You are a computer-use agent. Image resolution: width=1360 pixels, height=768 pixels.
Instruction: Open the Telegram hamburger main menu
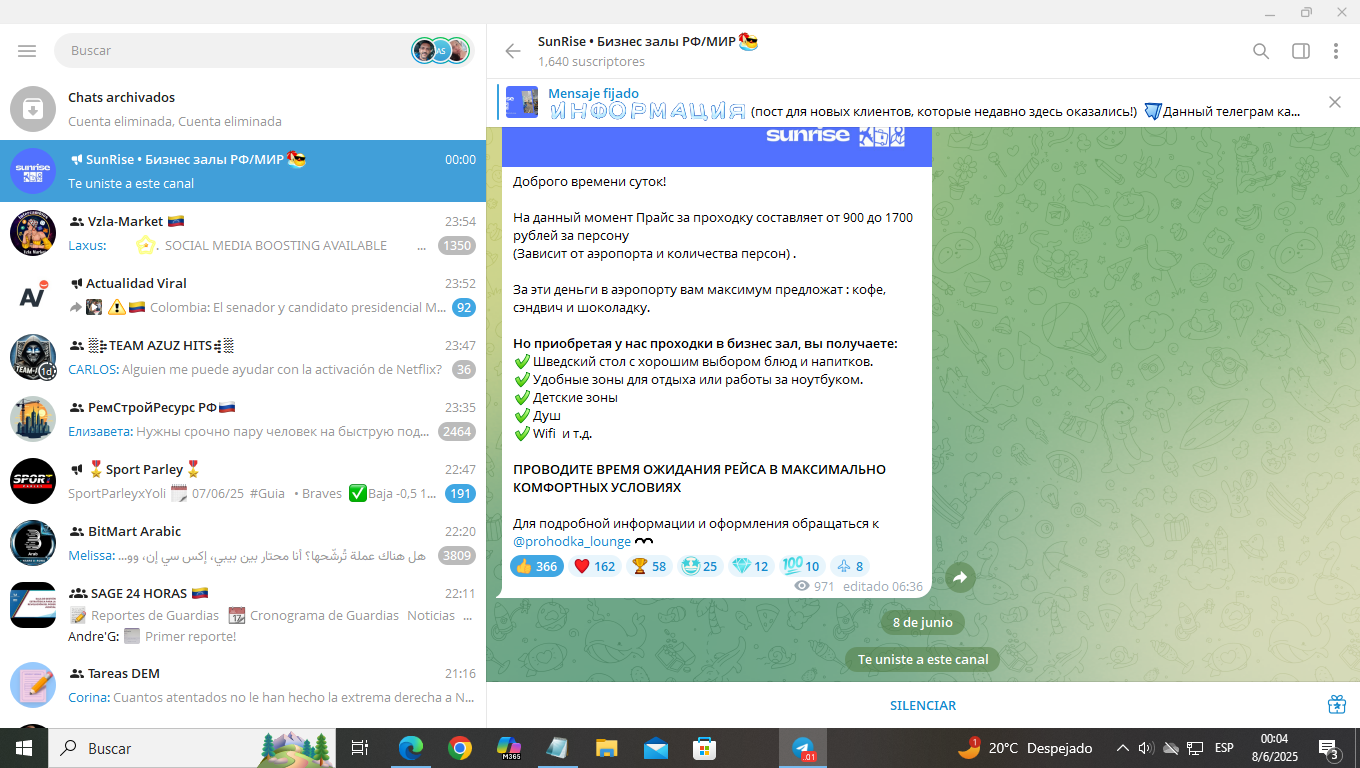tap(27, 51)
